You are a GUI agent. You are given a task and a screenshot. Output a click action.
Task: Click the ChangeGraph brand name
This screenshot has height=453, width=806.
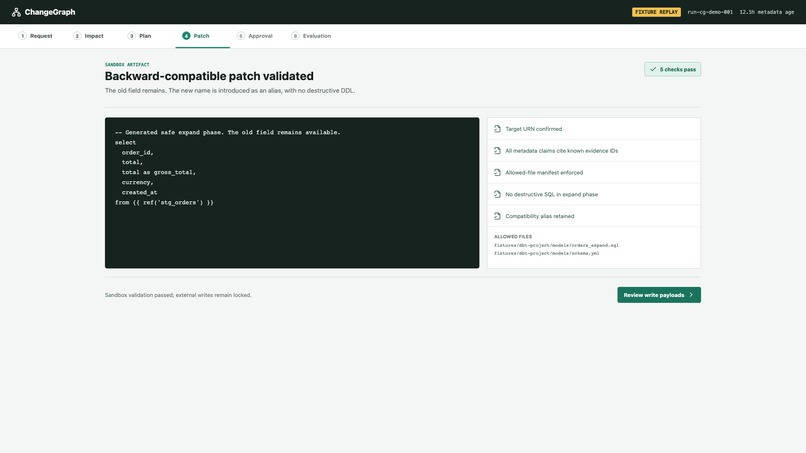[50, 12]
